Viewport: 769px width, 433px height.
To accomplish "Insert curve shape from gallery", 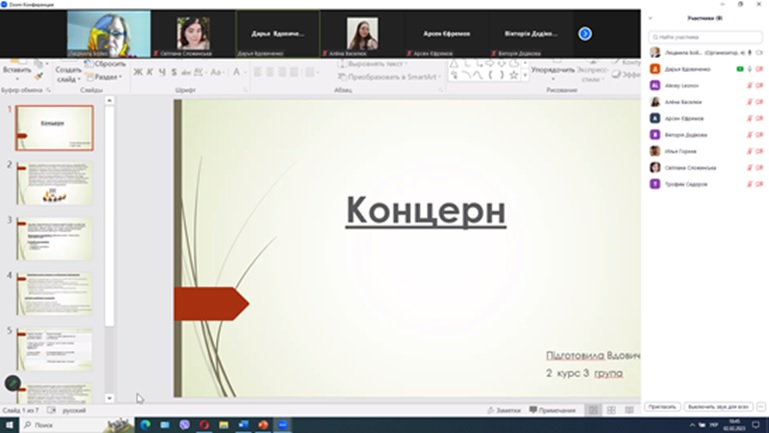I will tap(478, 75).
